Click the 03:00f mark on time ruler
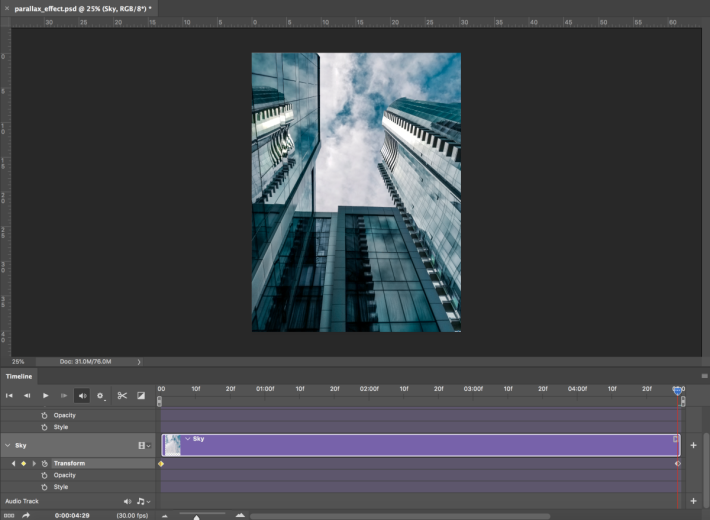Screen dimensions: 710x520 tap(473, 389)
